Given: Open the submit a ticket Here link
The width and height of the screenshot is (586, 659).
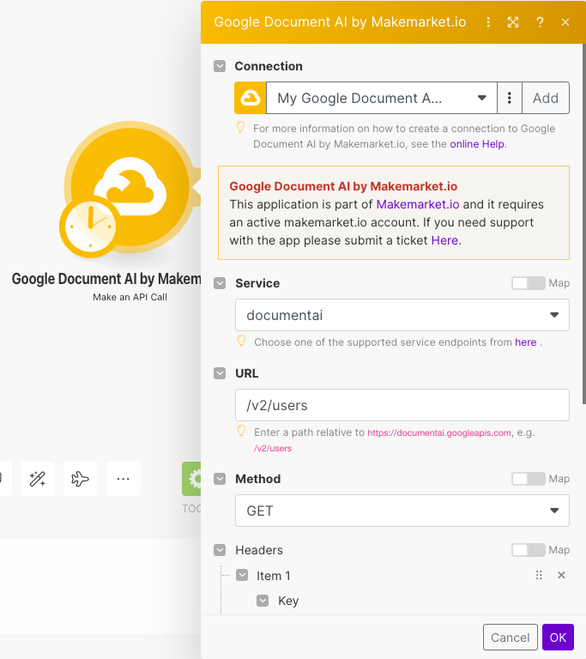Looking at the screenshot, I should pyautogui.click(x=444, y=240).
